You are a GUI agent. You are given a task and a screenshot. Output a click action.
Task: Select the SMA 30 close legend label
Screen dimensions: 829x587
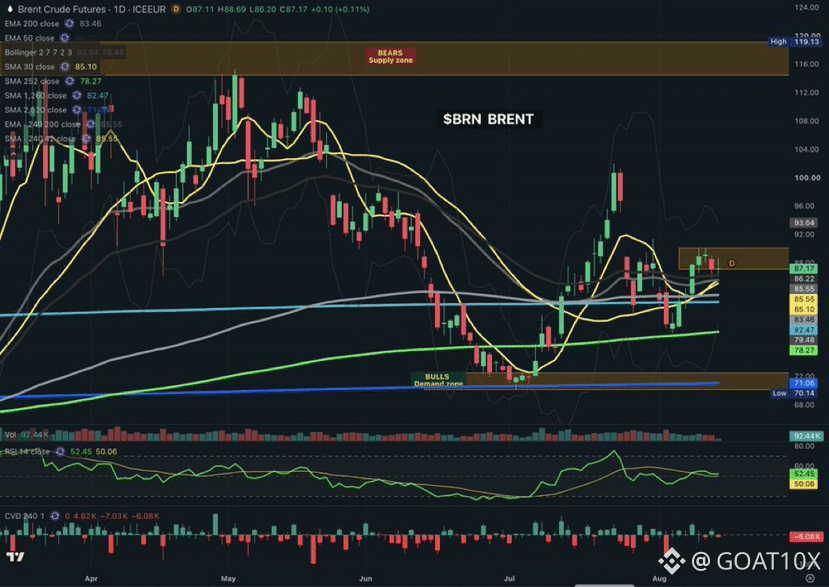coord(30,67)
